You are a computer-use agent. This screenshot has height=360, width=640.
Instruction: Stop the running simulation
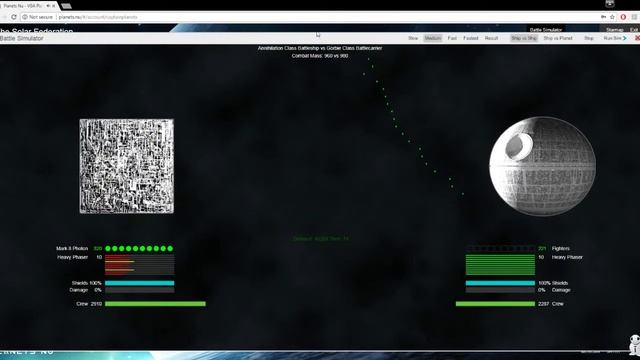pyautogui.click(x=589, y=38)
